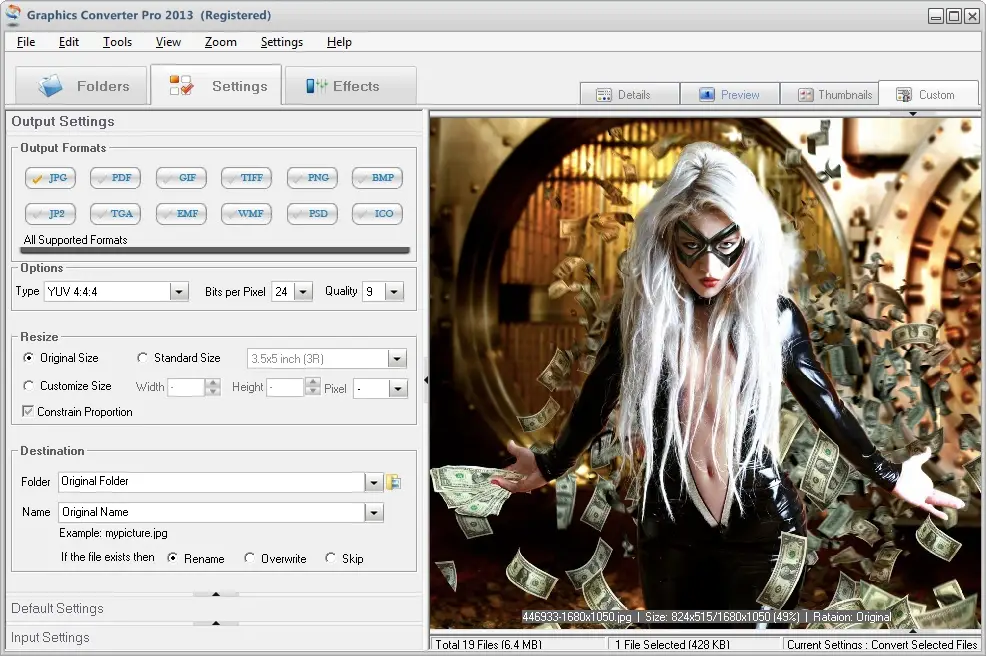Select GIF output format
The image size is (986, 656).
[181, 178]
